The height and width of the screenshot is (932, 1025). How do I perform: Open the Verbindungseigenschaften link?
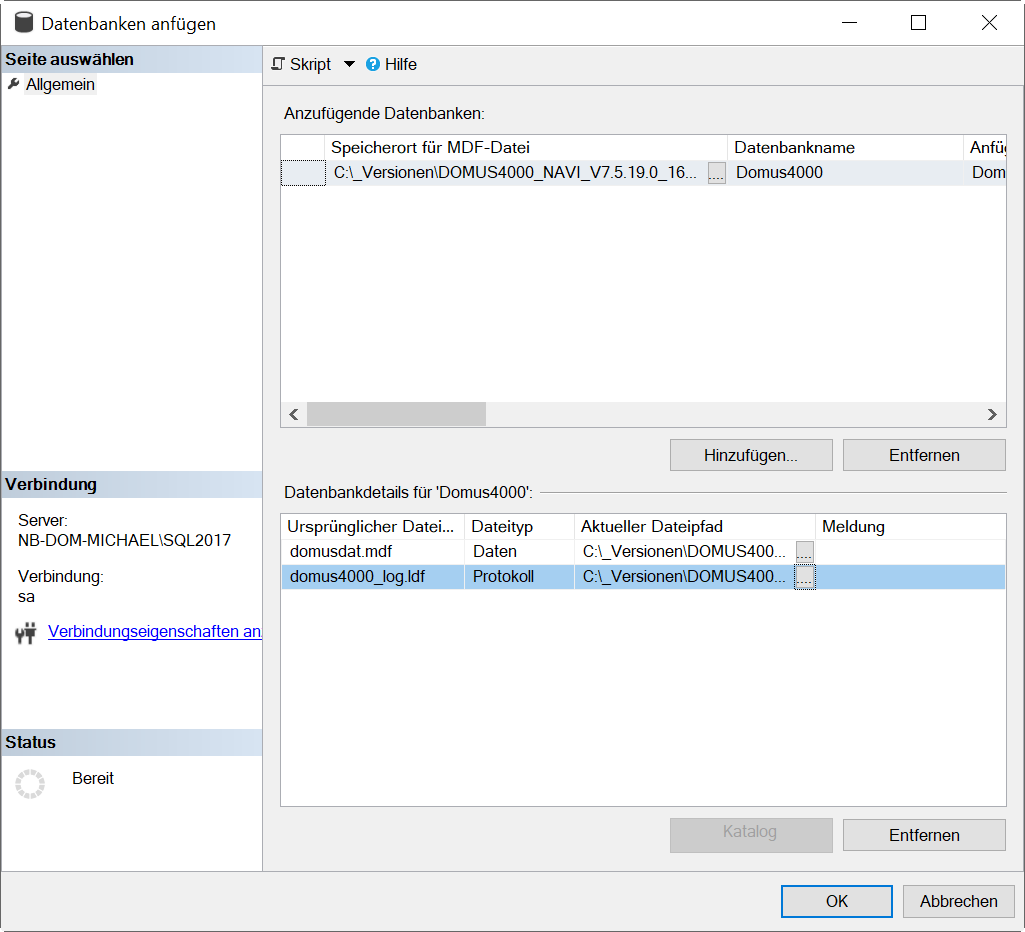pyautogui.click(x=155, y=631)
